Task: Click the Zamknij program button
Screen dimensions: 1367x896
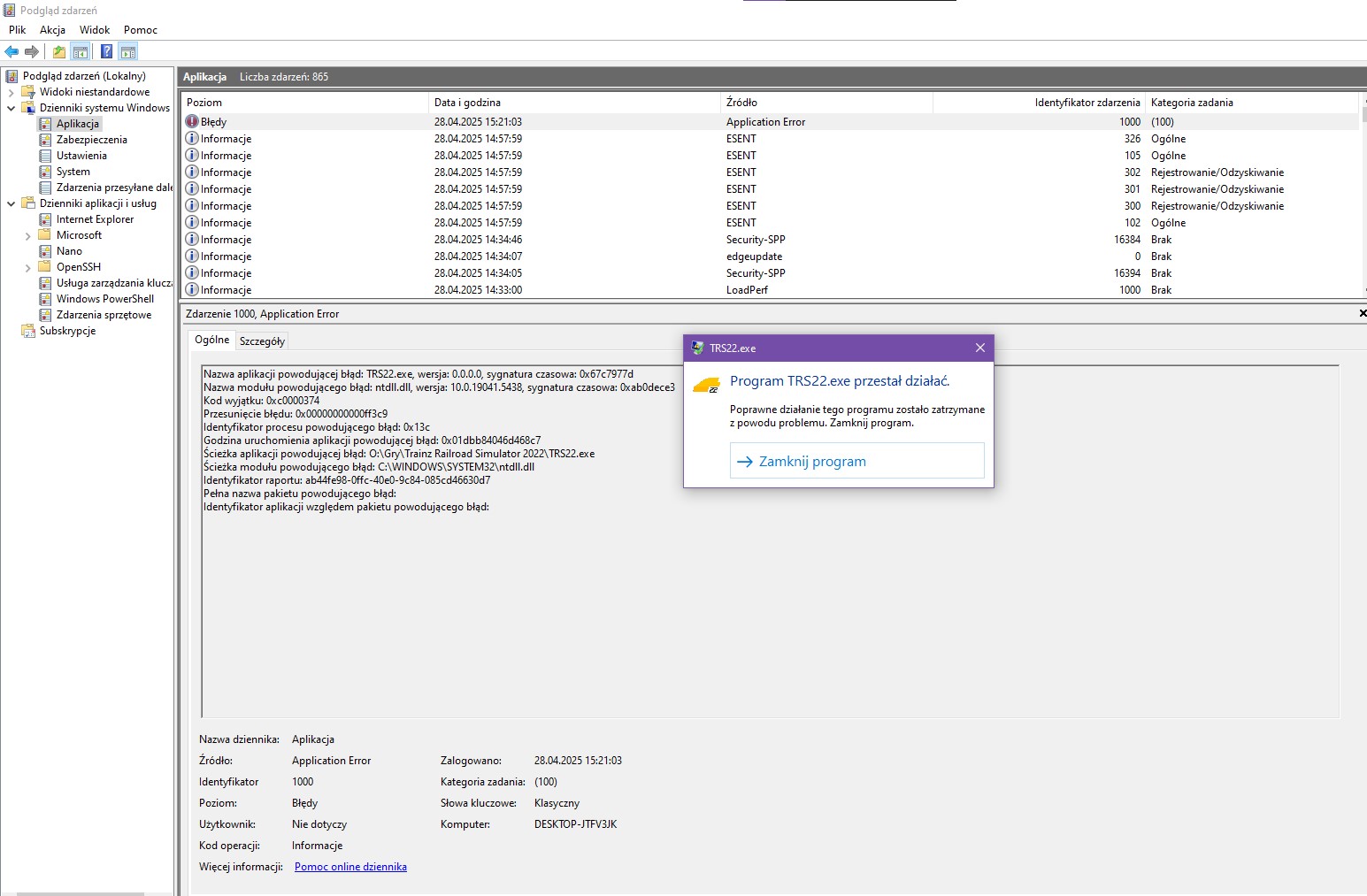Action: (856, 461)
